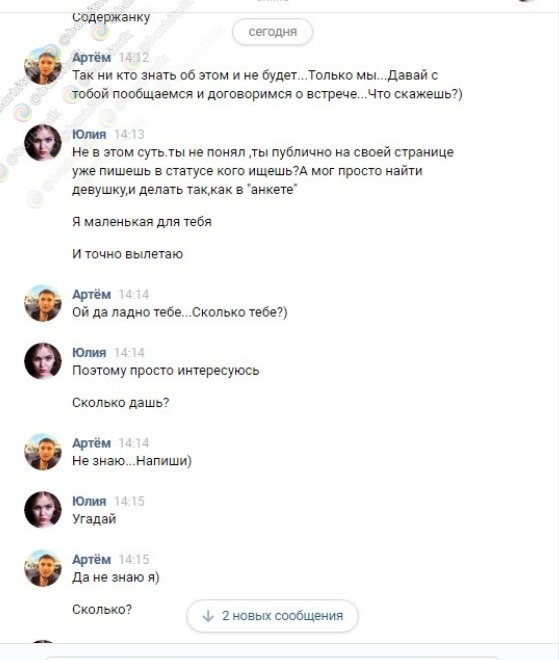Click the Юлия name link at 14:15

tap(89, 501)
